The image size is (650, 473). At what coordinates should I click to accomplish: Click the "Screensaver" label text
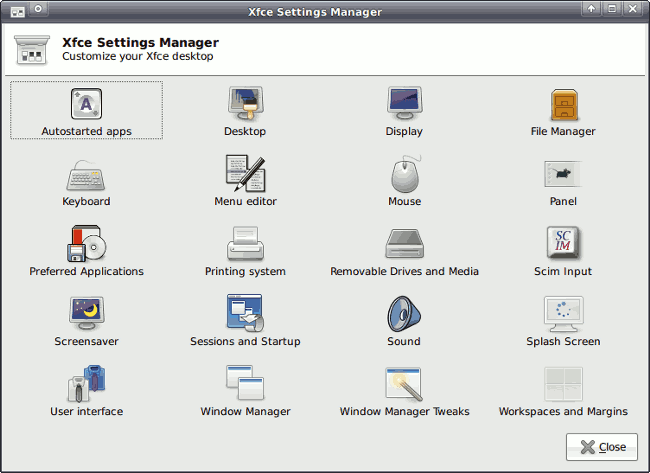[x=86, y=342]
